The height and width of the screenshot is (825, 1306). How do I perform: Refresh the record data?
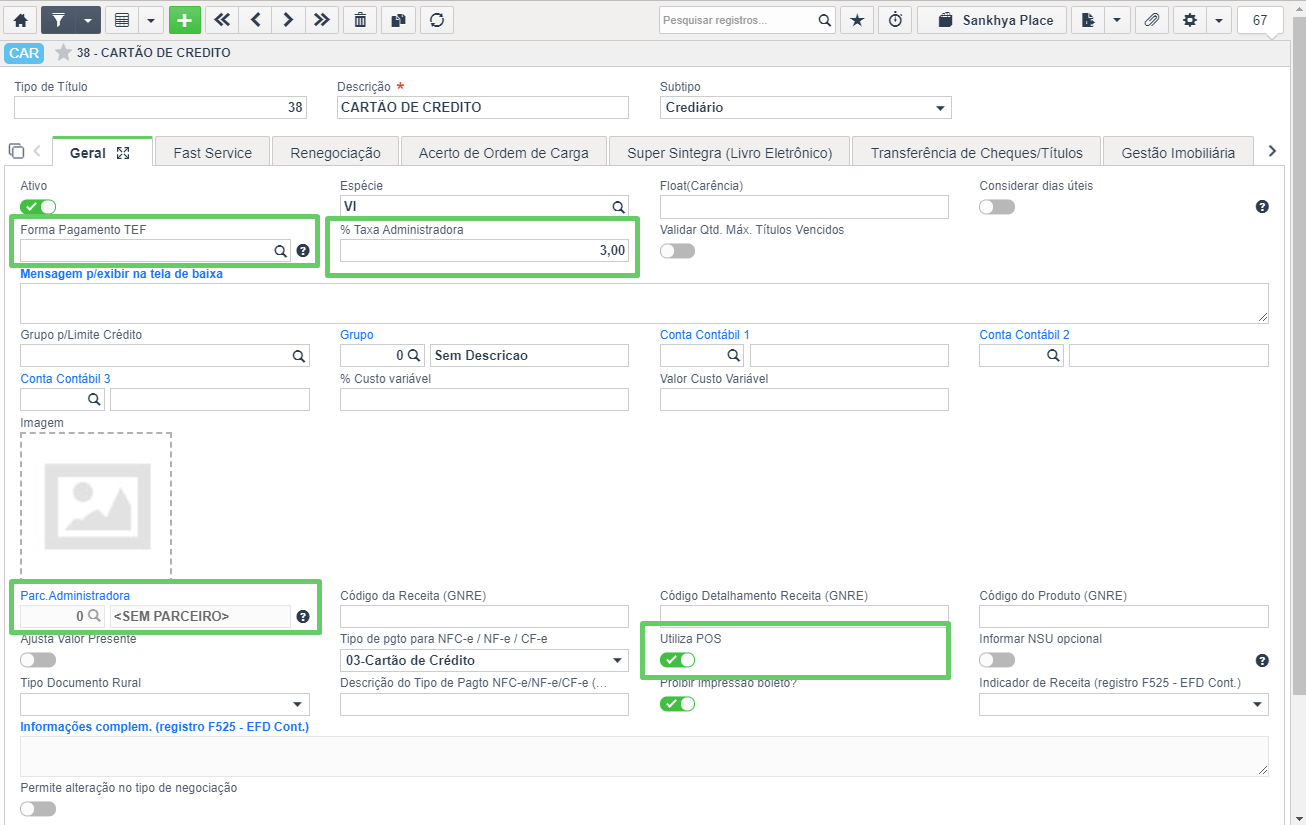[436, 20]
